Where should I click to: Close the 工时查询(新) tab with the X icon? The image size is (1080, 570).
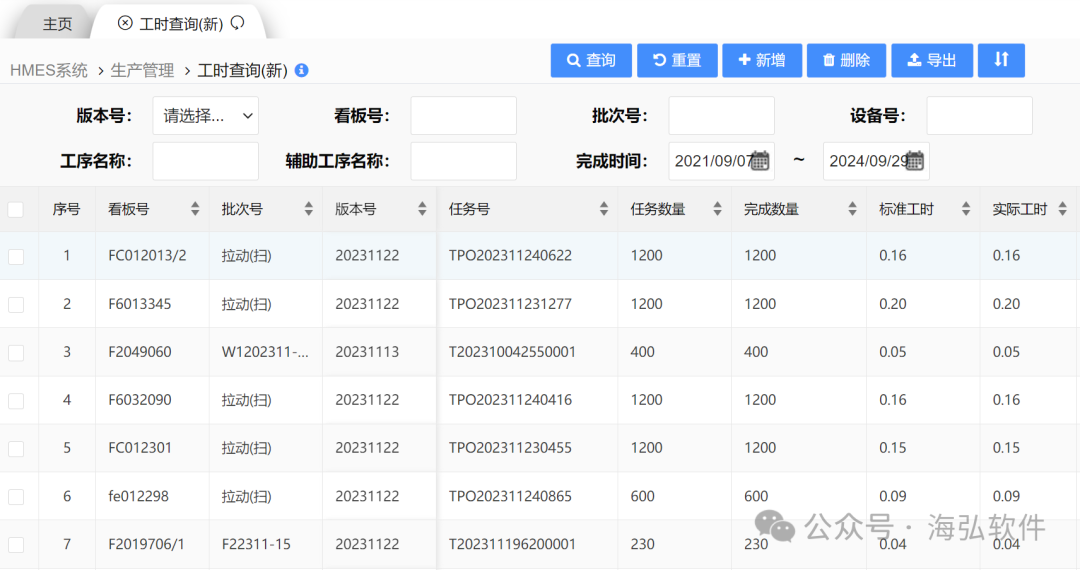point(125,23)
